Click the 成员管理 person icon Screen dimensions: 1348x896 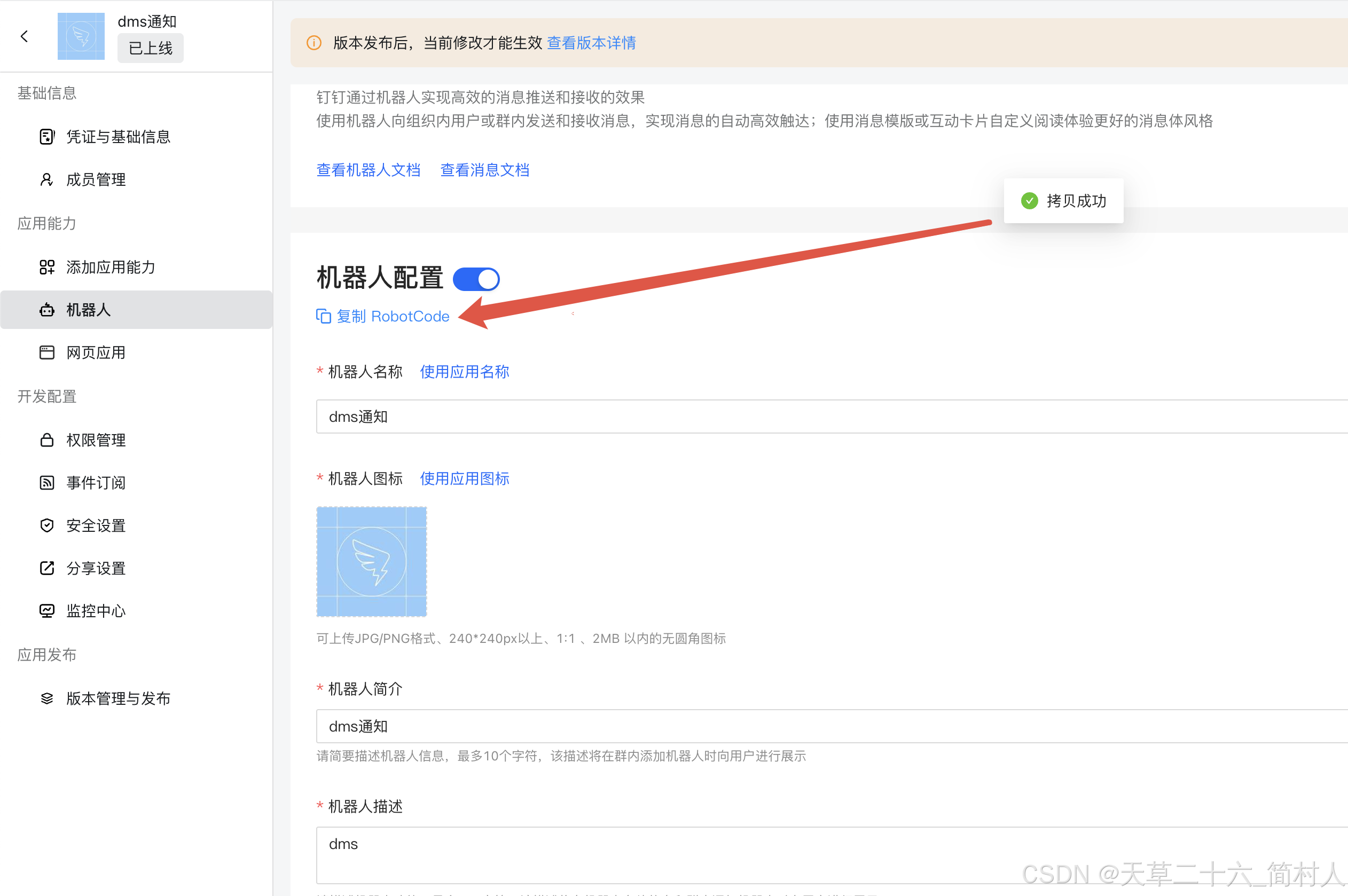47,179
